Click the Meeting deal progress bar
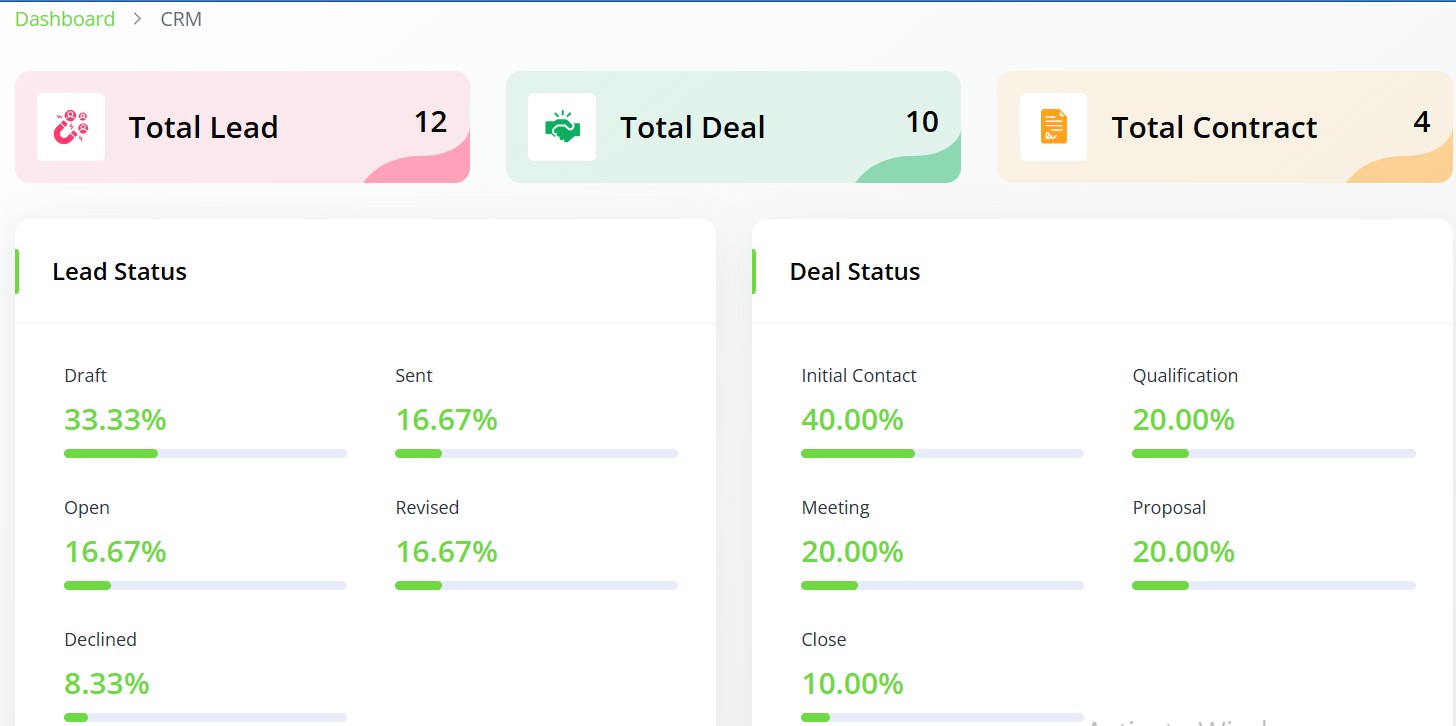The height and width of the screenshot is (726, 1456). pyautogui.click(x=942, y=586)
